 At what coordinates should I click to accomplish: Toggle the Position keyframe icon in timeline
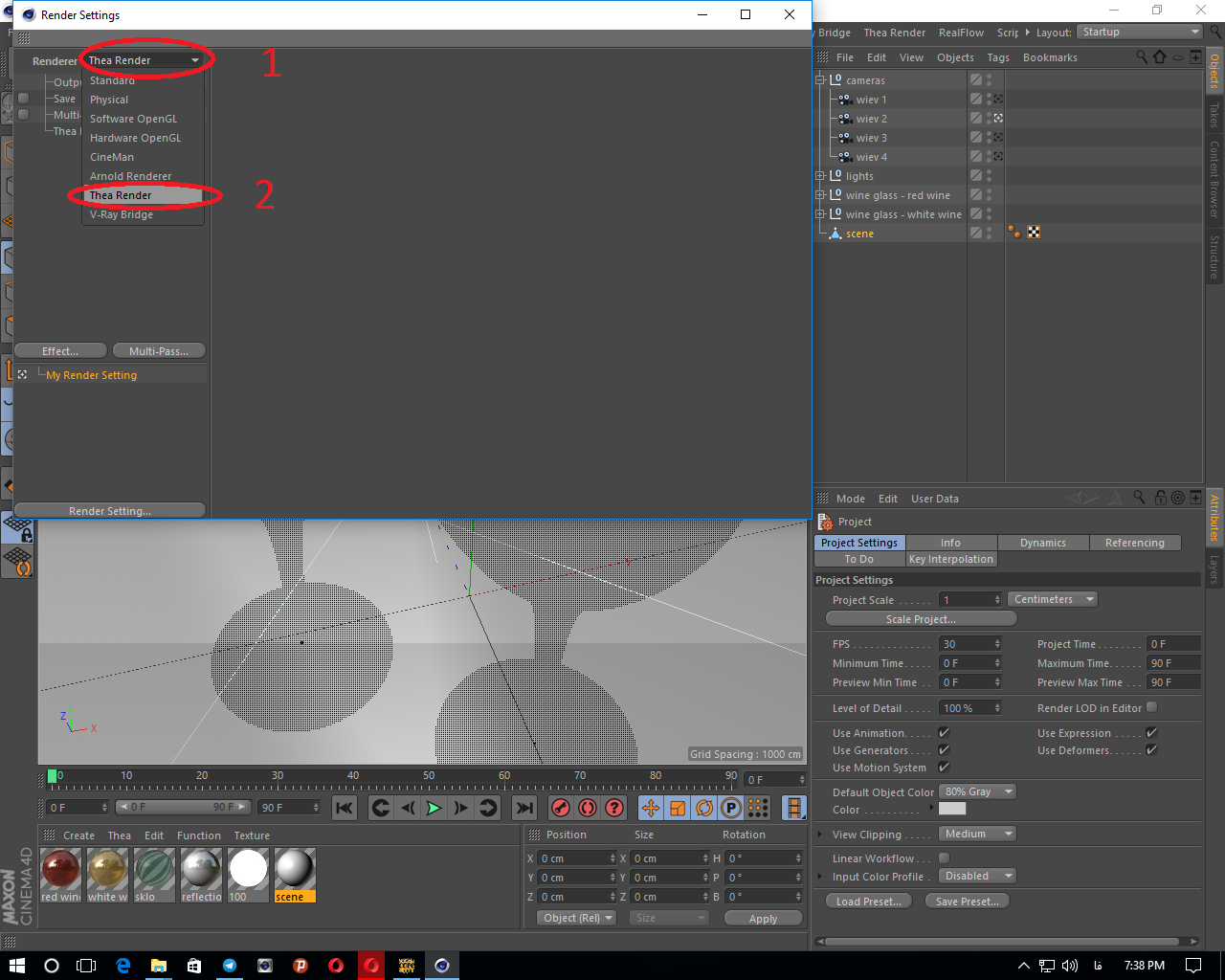click(651, 808)
